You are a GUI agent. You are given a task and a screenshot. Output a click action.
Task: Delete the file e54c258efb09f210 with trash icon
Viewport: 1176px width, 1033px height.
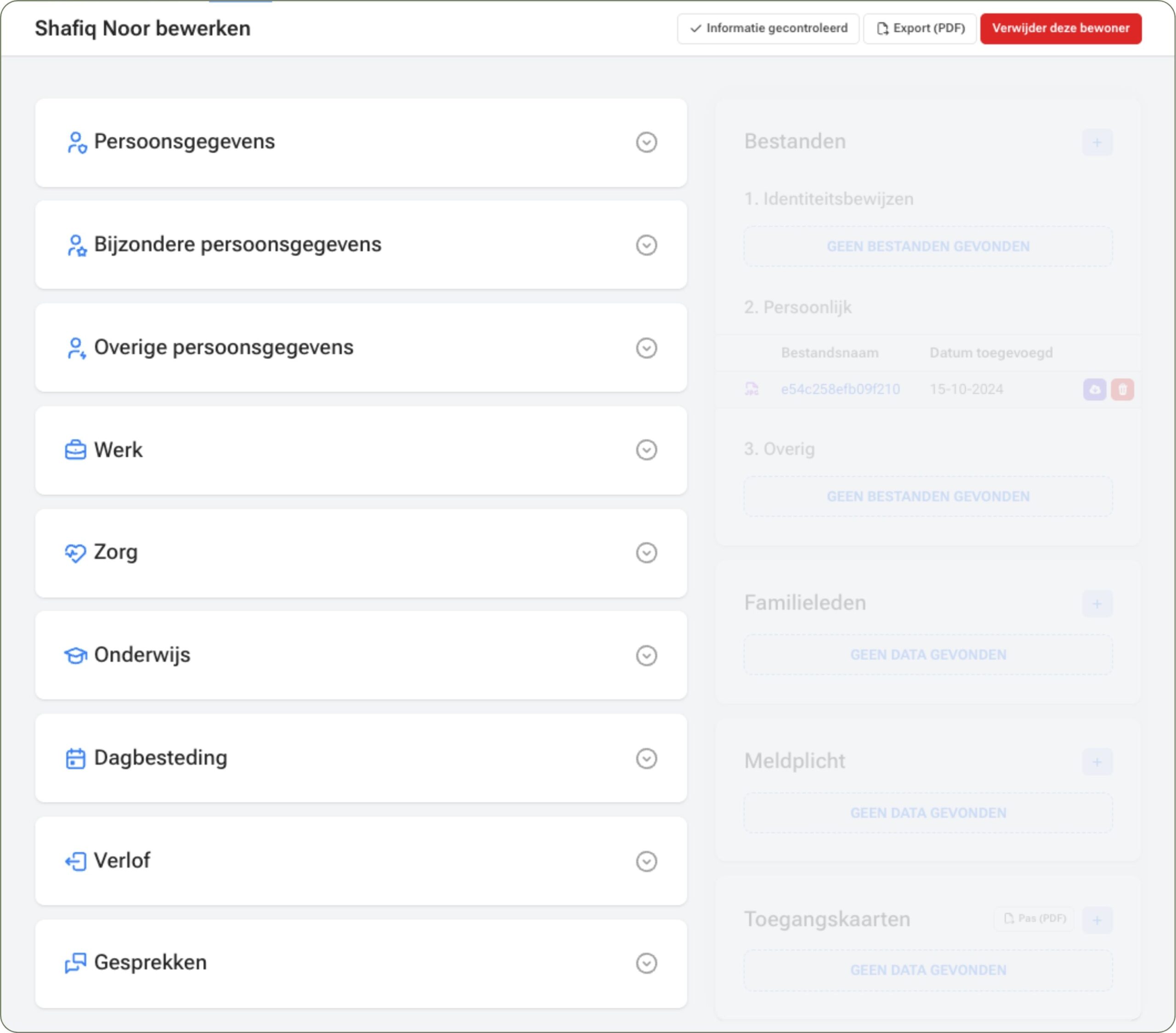1123,389
